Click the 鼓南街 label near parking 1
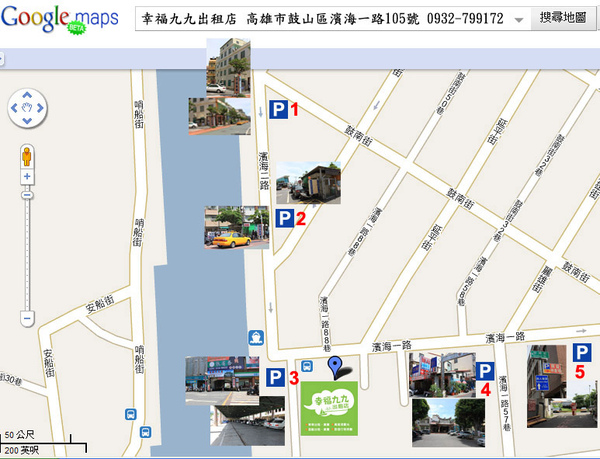 point(359,136)
